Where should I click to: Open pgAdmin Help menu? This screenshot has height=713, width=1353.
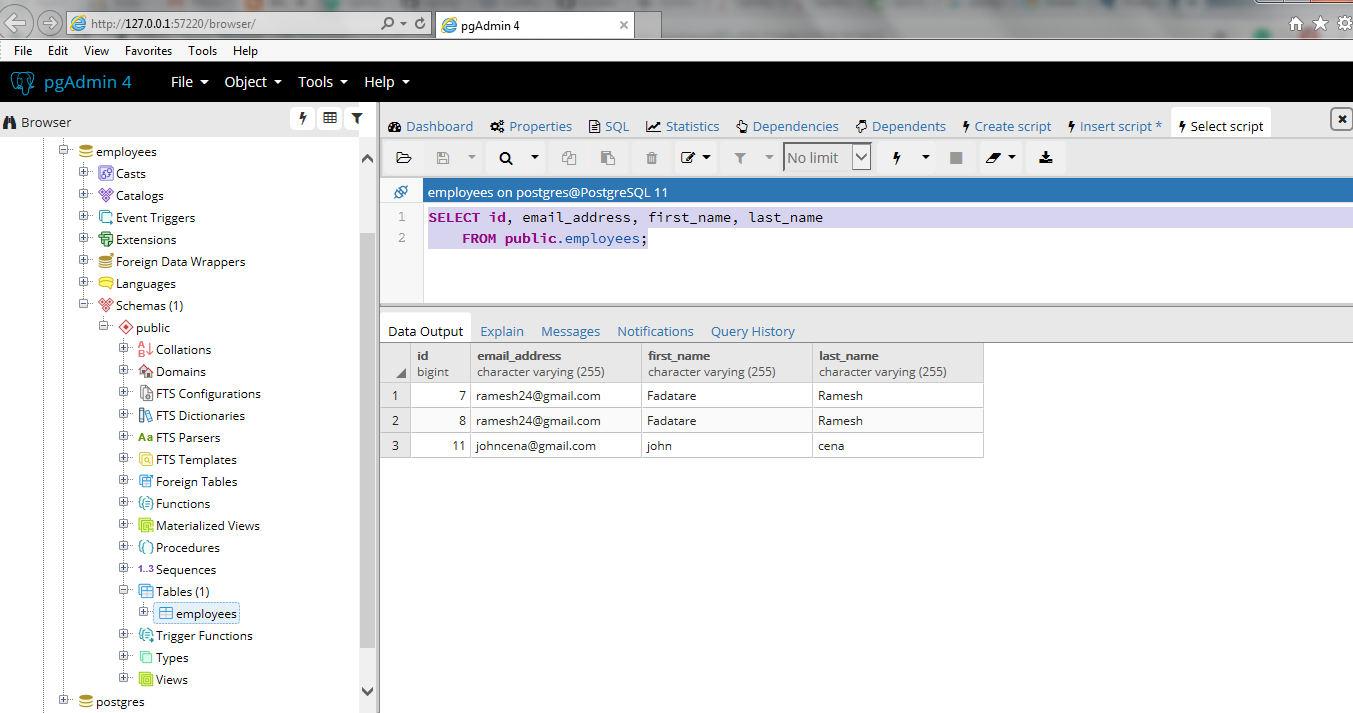pos(387,82)
